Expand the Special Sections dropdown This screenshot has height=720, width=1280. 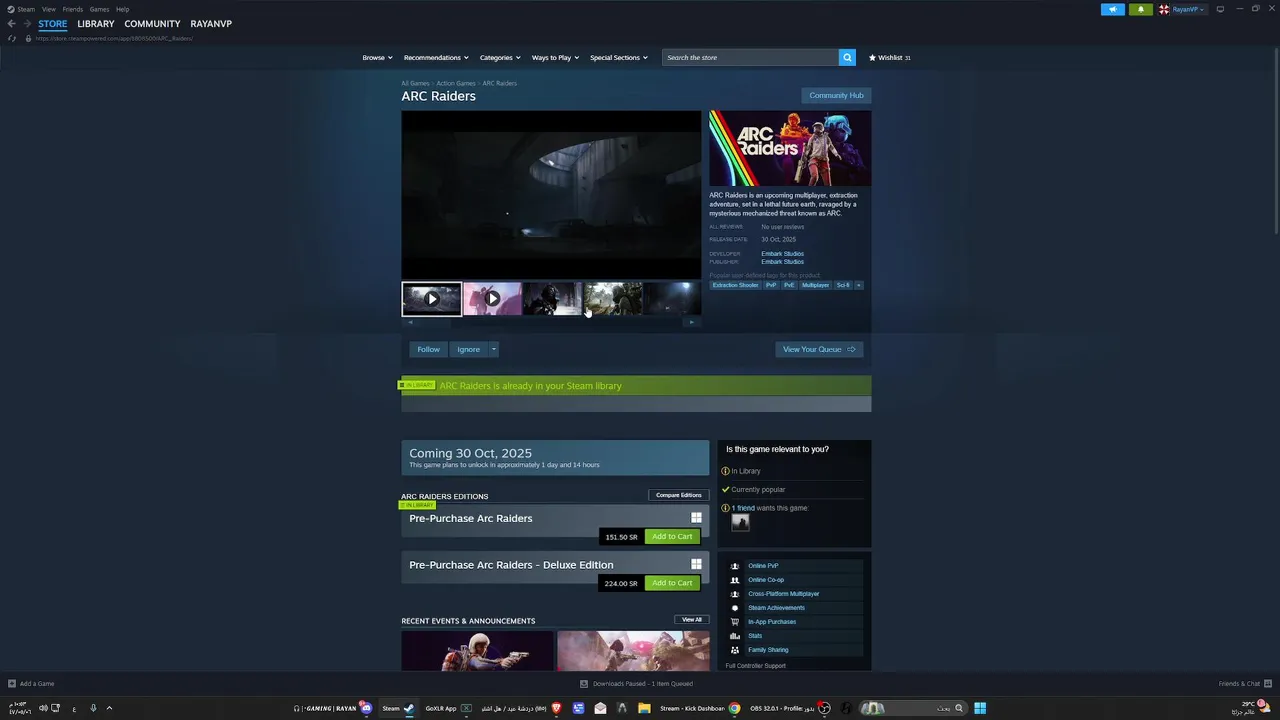pos(619,57)
